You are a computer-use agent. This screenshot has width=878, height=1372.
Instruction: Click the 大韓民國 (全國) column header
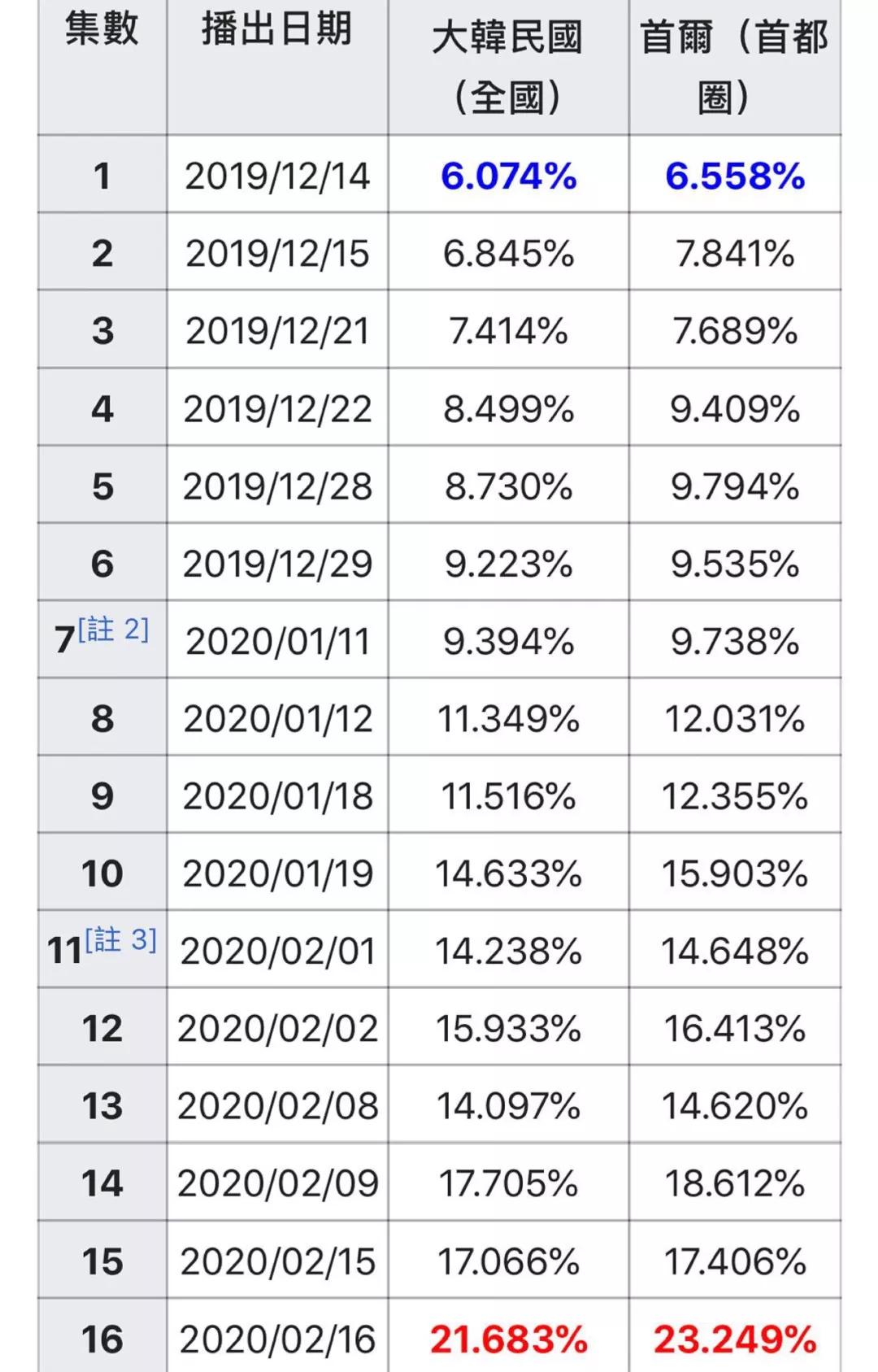tap(507, 67)
